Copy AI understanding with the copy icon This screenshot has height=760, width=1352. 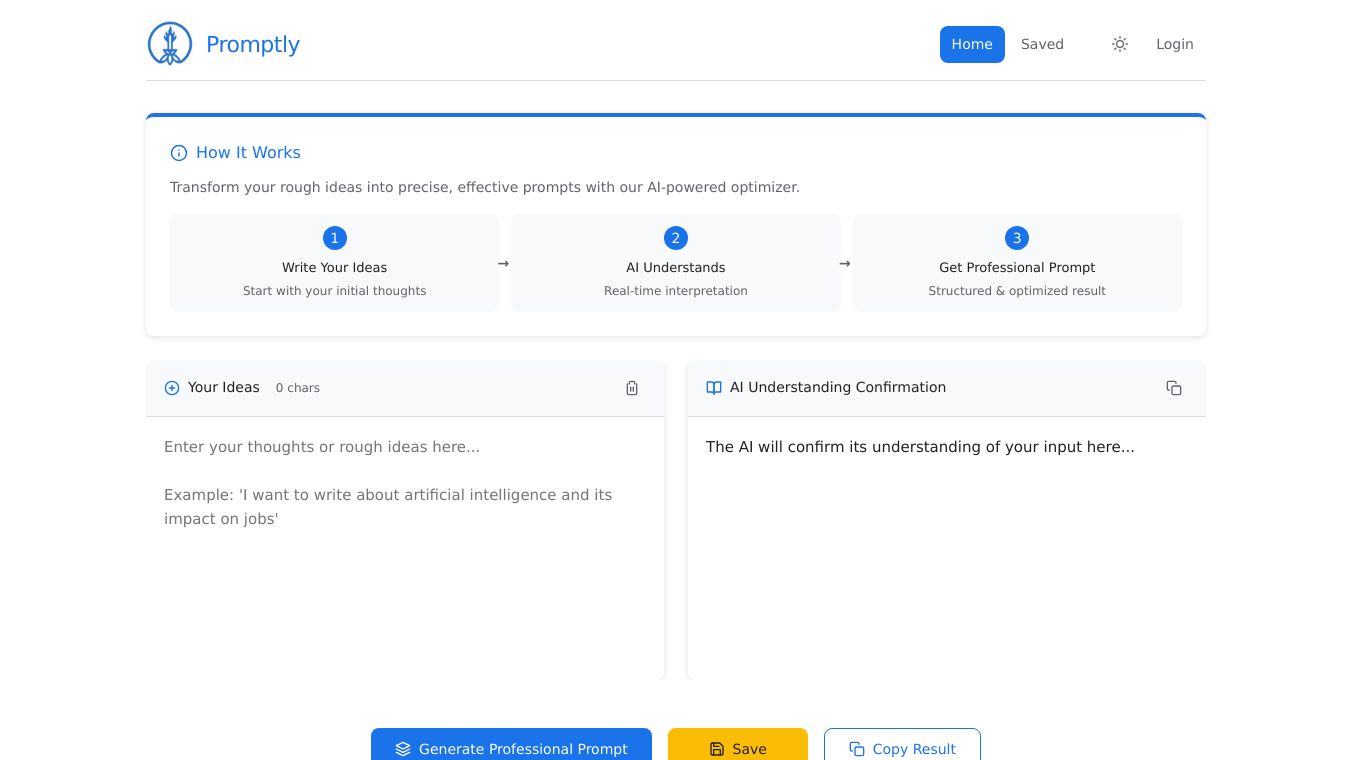[1174, 388]
